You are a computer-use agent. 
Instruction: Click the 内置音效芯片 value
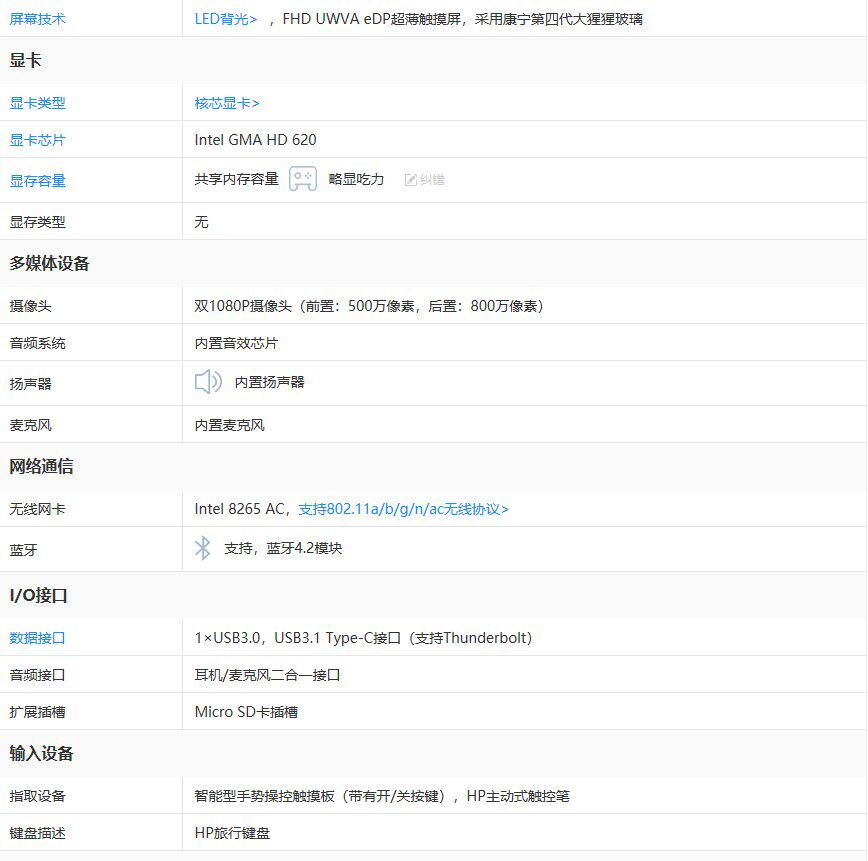pyautogui.click(x=236, y=343)
